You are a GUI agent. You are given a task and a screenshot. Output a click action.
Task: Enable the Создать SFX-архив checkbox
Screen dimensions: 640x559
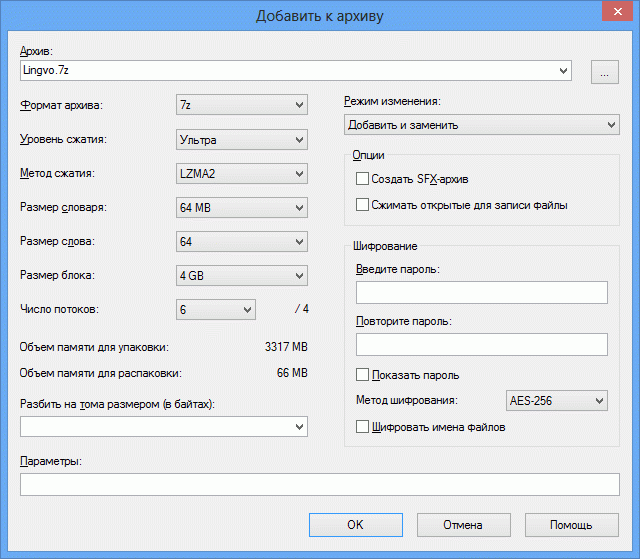click(363, 179)
